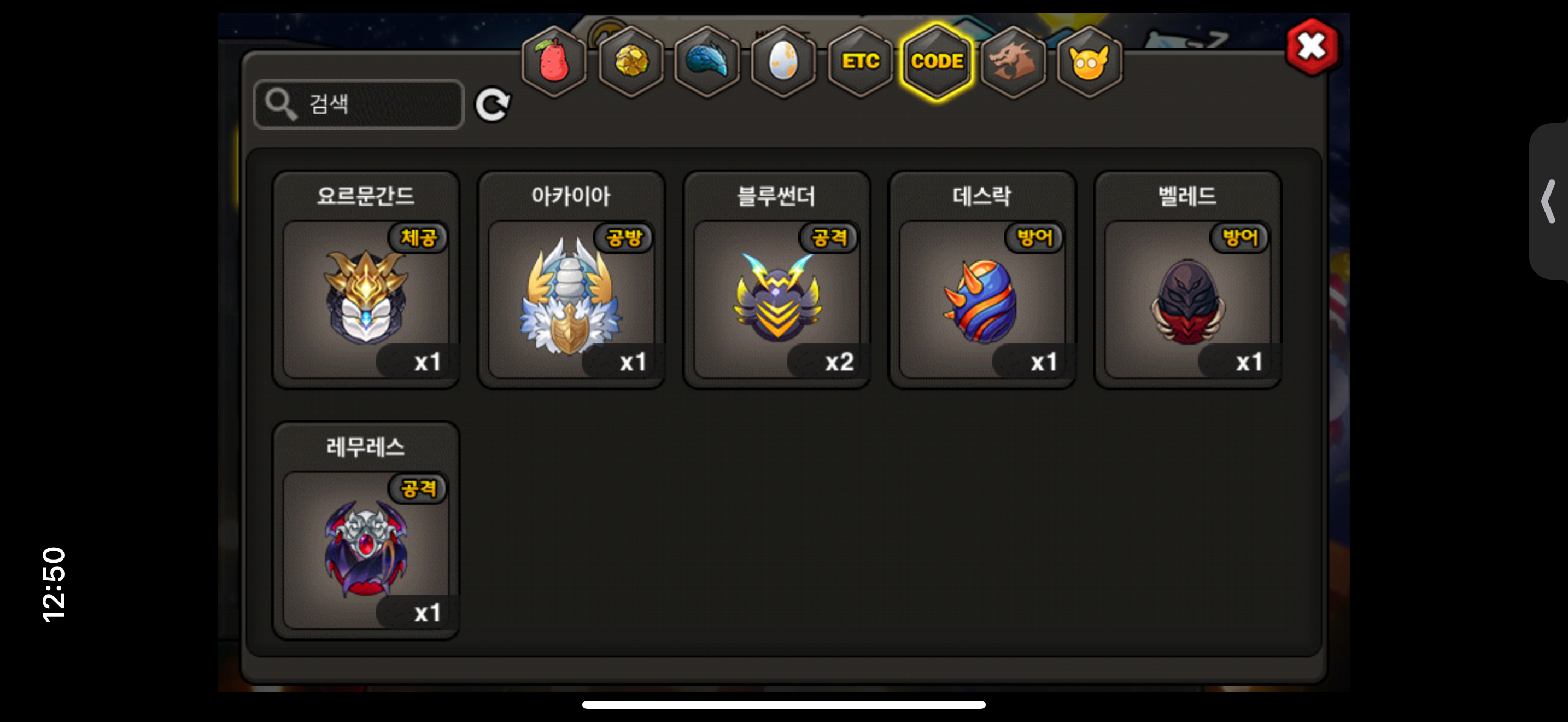Open the blue dragon scale tab
This screenshot has width=1568, height=722.
[707, 61]
